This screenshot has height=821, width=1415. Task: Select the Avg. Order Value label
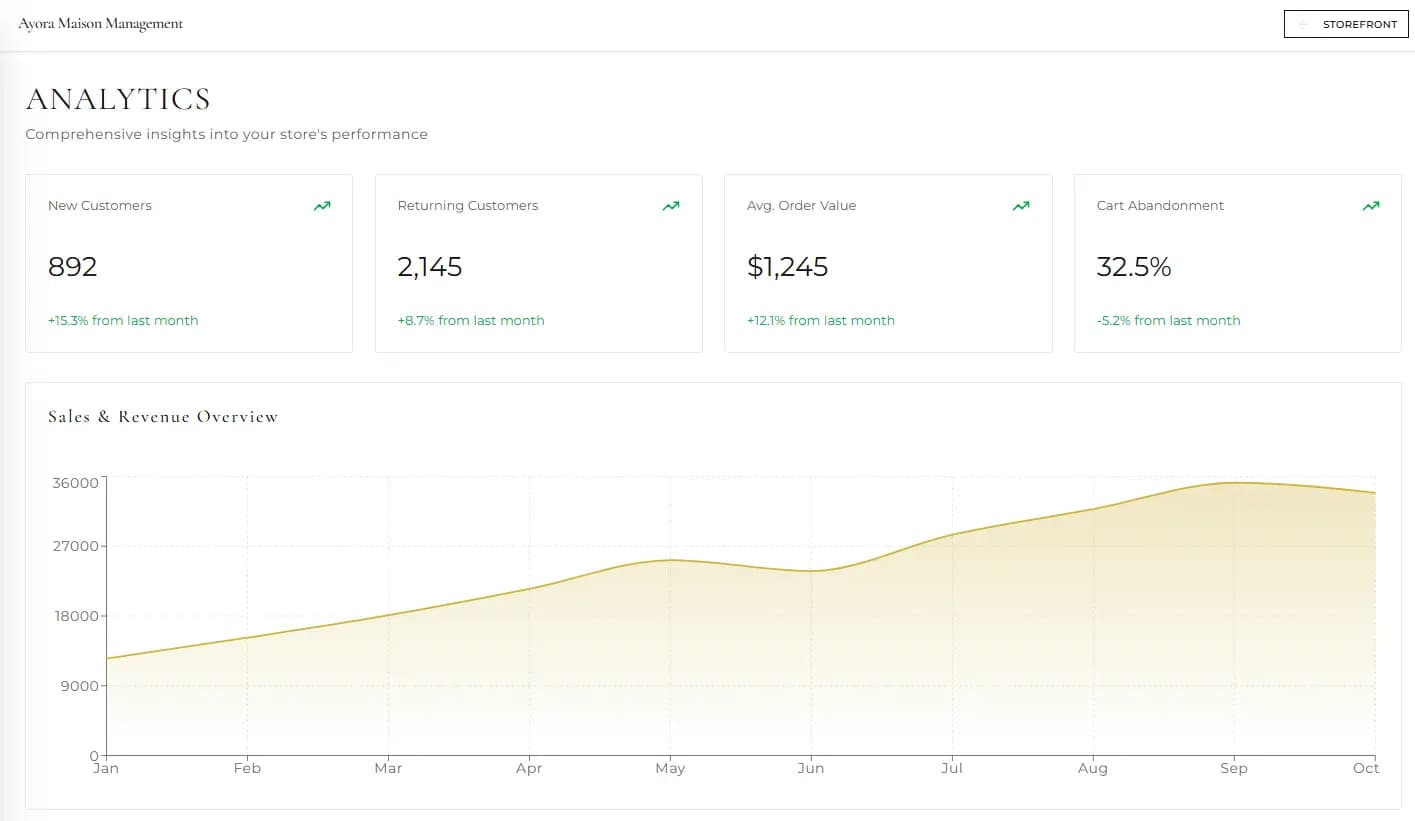coord(802,205)
